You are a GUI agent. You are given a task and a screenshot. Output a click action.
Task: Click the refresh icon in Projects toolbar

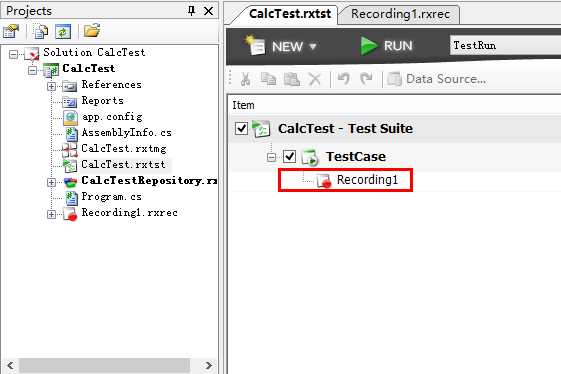pos(63,32)
